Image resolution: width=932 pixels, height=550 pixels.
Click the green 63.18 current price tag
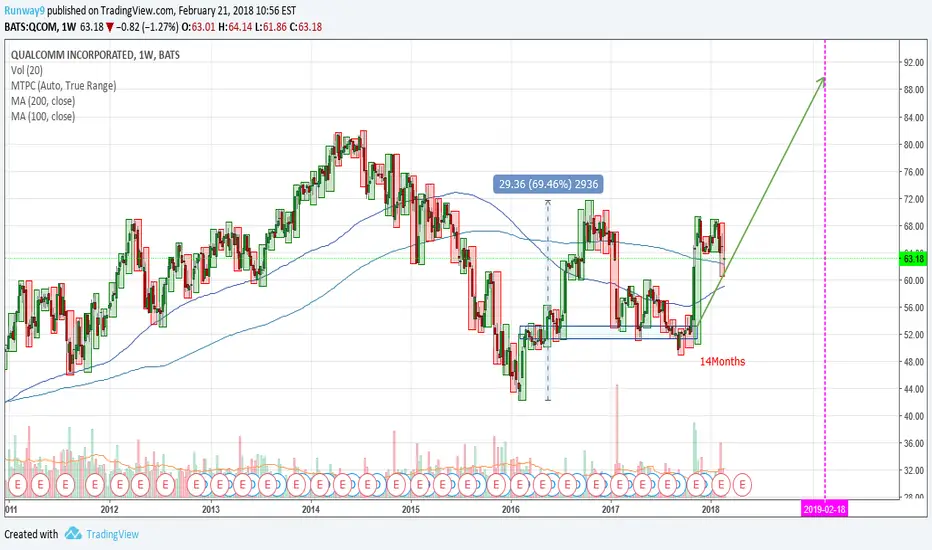(914, 259)
